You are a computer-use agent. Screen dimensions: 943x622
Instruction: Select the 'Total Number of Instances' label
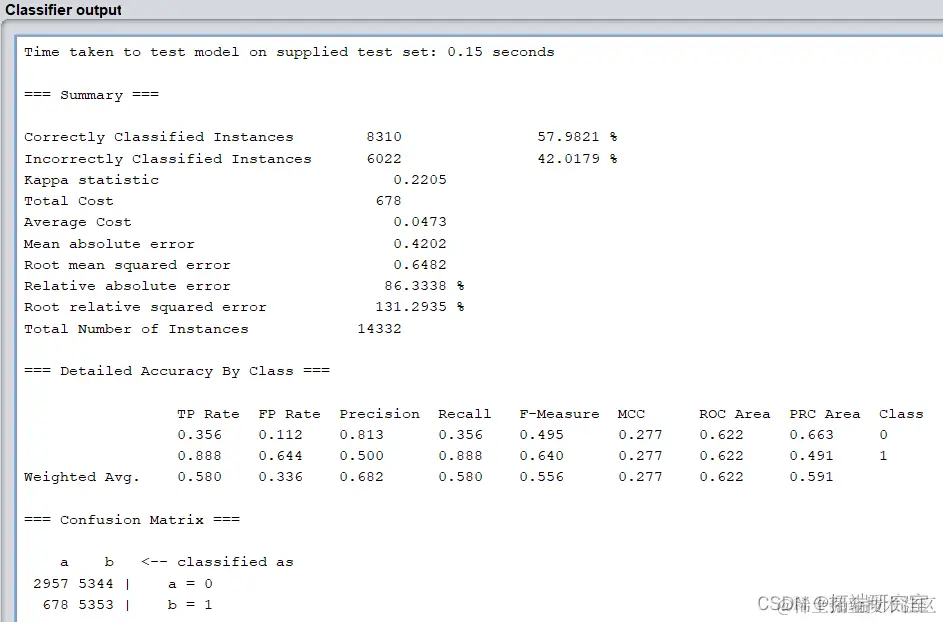(137, 329)
